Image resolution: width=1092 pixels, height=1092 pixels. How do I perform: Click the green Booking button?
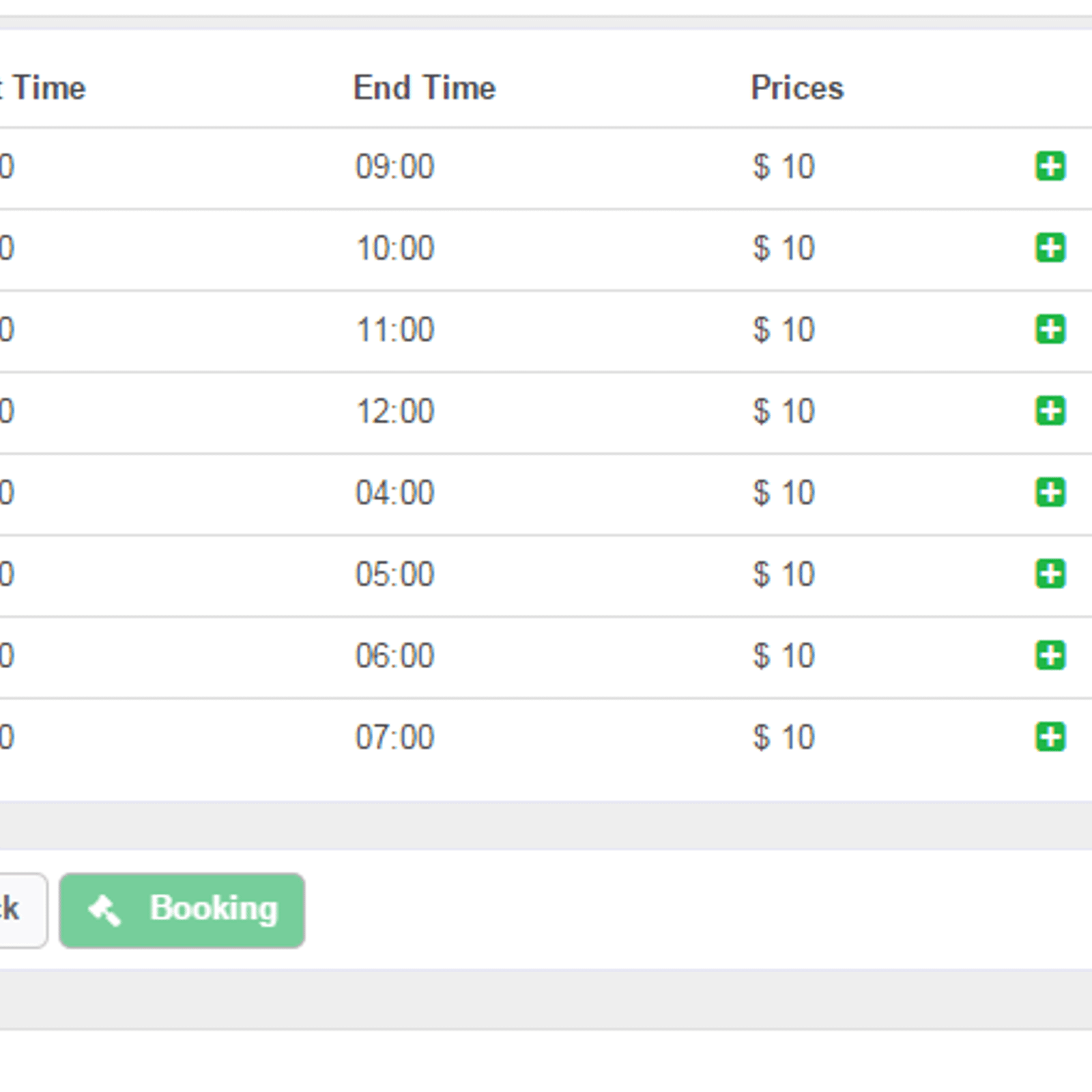(x=182, y=910)
